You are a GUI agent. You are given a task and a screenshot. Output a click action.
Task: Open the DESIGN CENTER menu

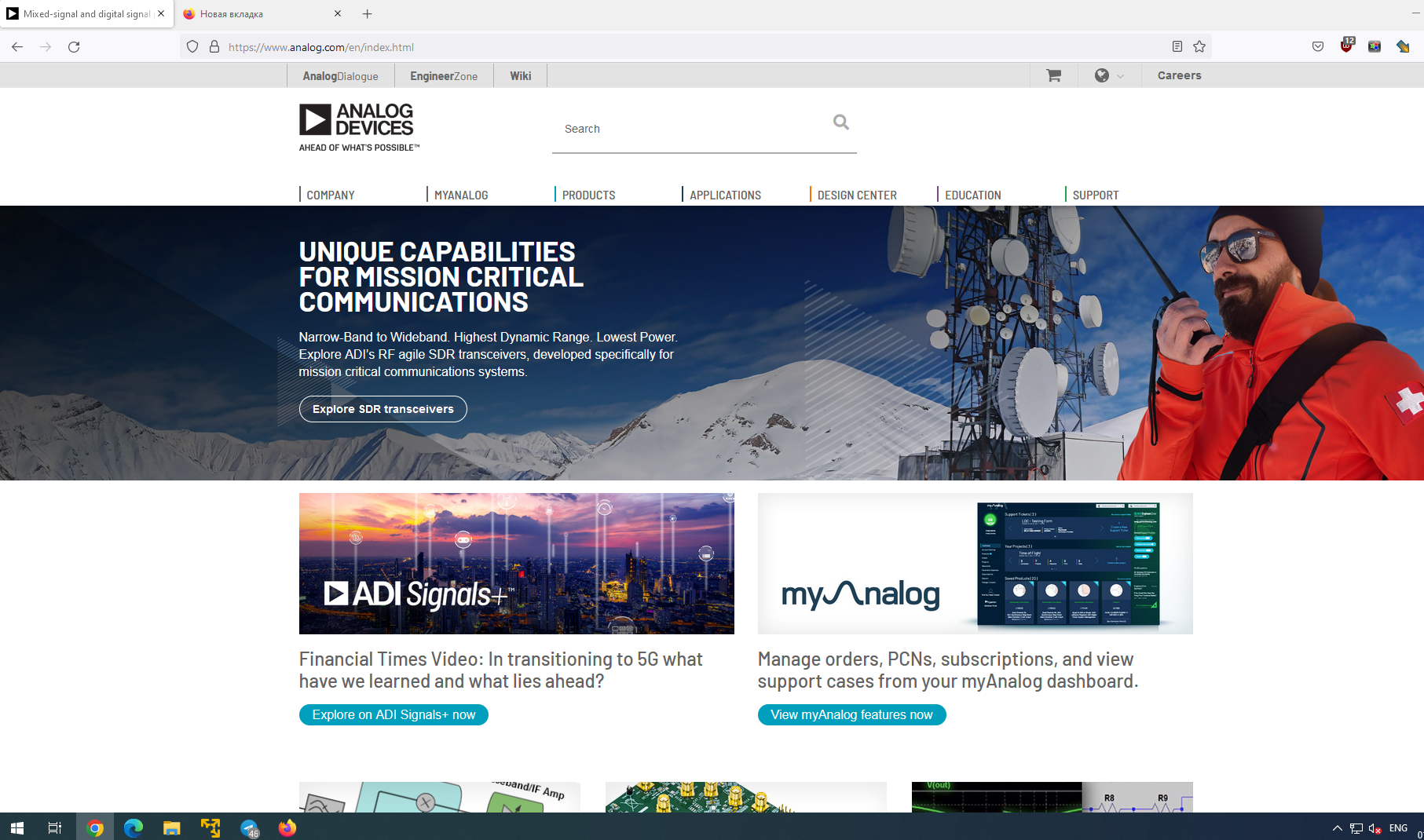pyautogui.click(x=857, y=195)
